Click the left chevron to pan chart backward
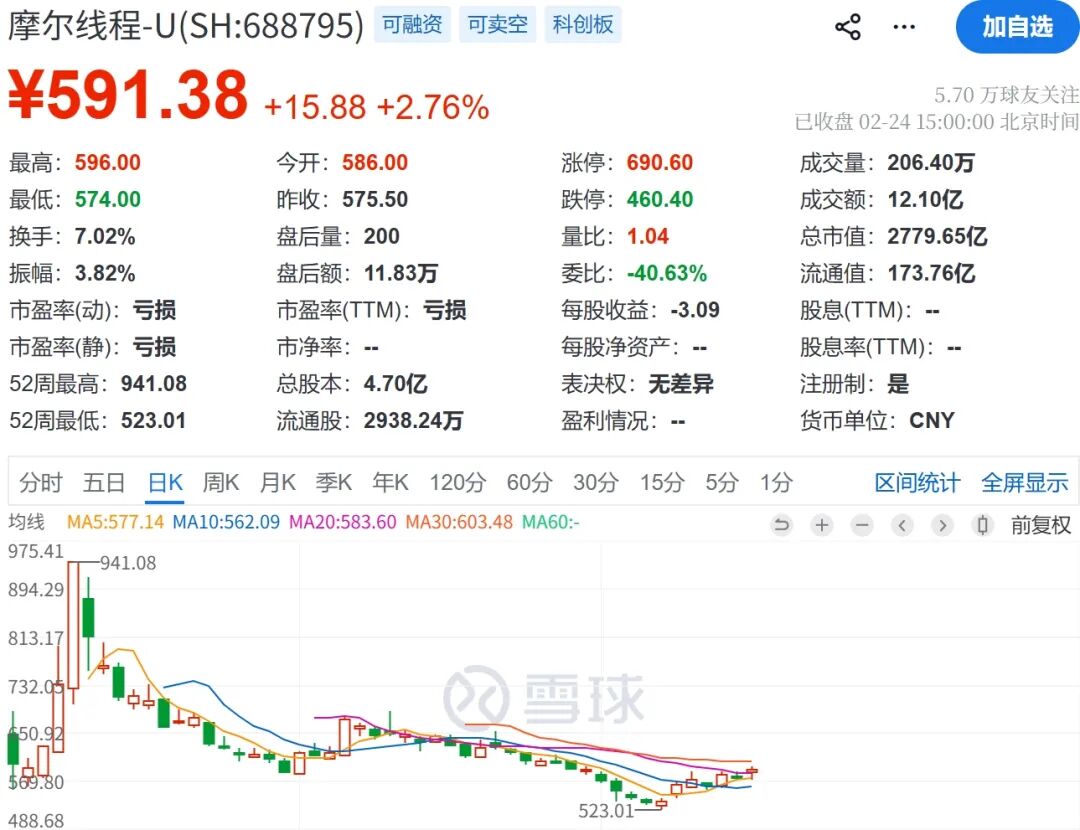The image size is (1080, 830). 902,524
